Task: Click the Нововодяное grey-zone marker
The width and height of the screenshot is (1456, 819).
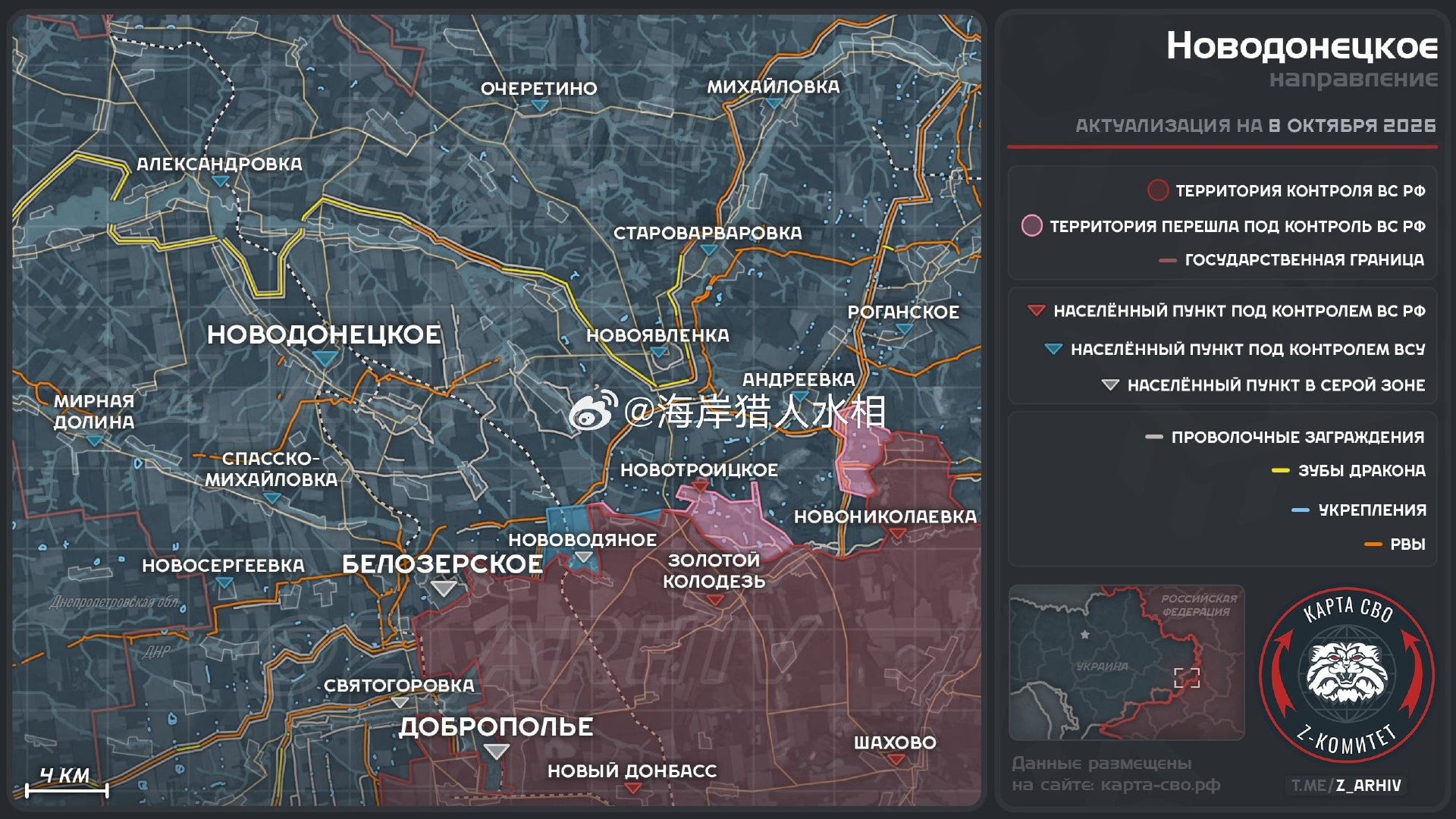Action: click(582, 557)
